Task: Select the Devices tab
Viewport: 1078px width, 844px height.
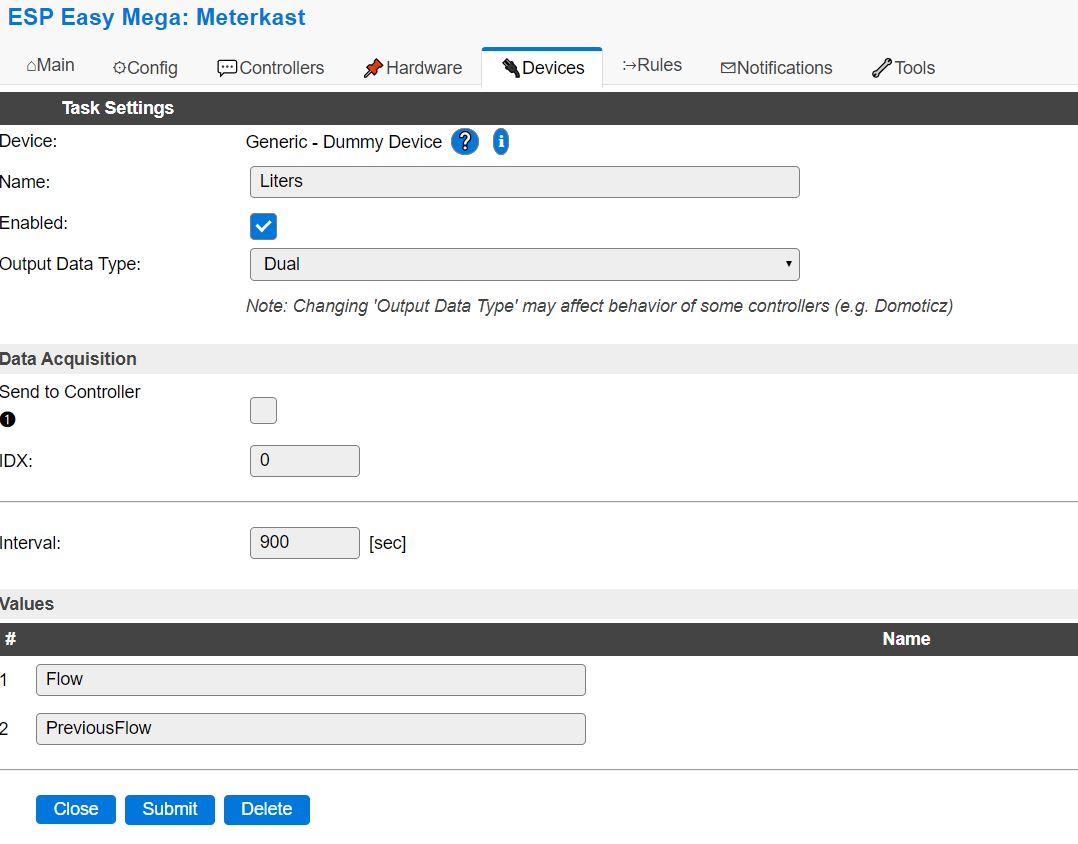Action: (542, 68)
